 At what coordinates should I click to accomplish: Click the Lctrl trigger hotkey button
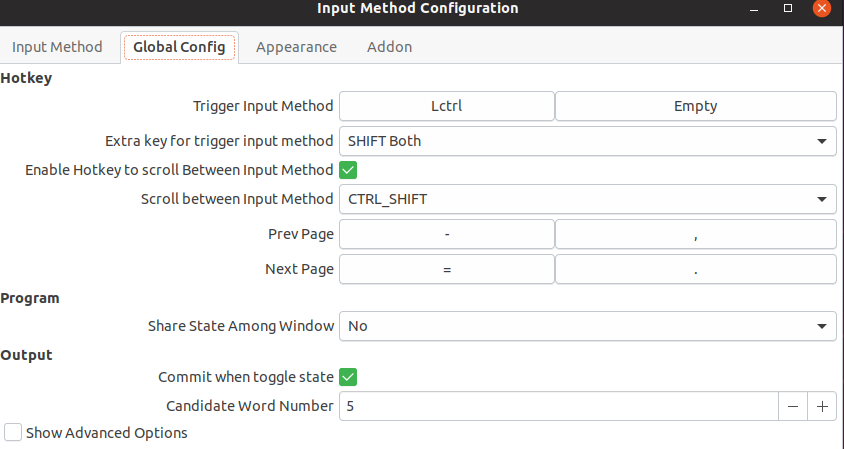coord(447,106)
